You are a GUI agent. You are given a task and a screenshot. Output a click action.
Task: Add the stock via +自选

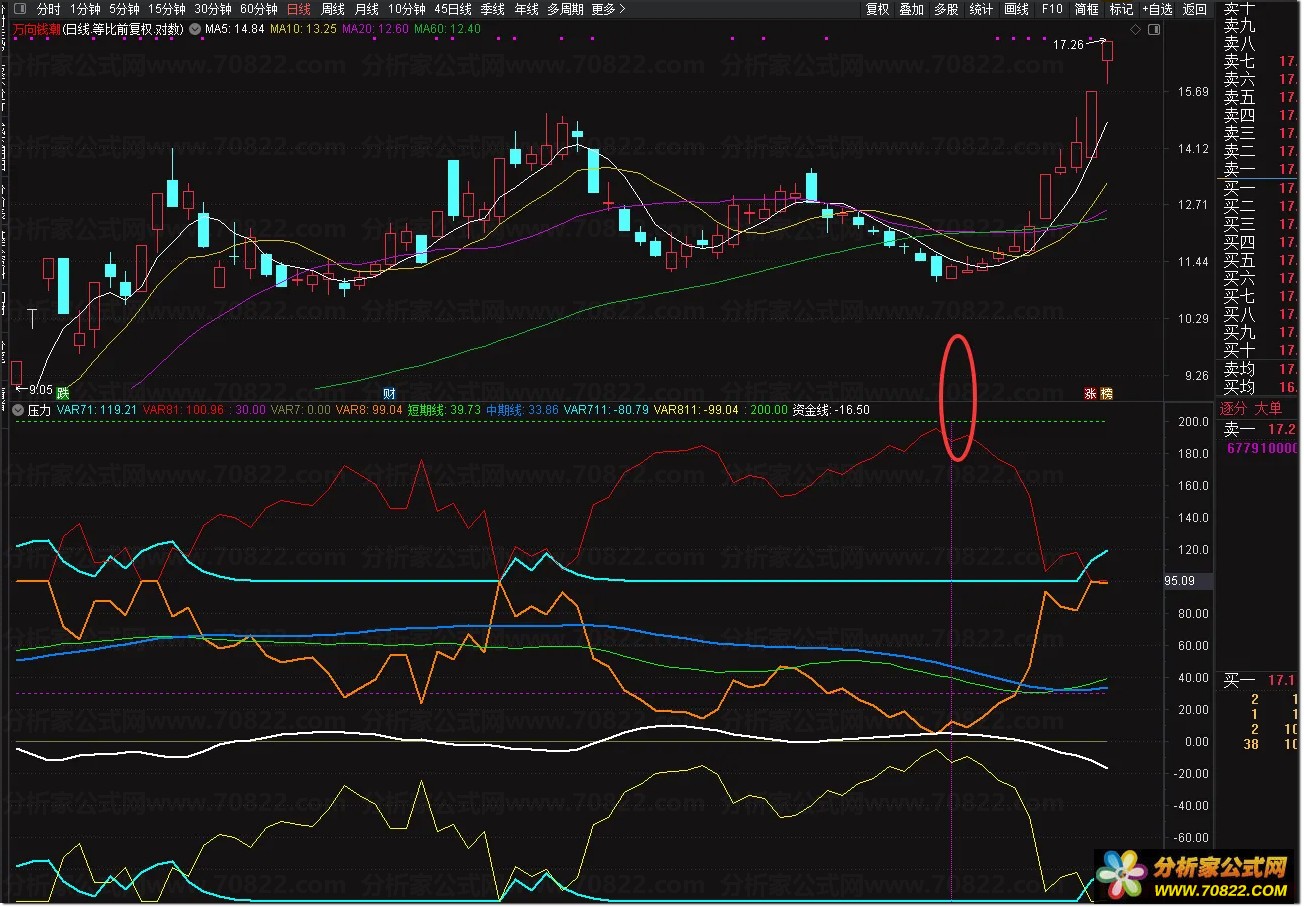1157,9
